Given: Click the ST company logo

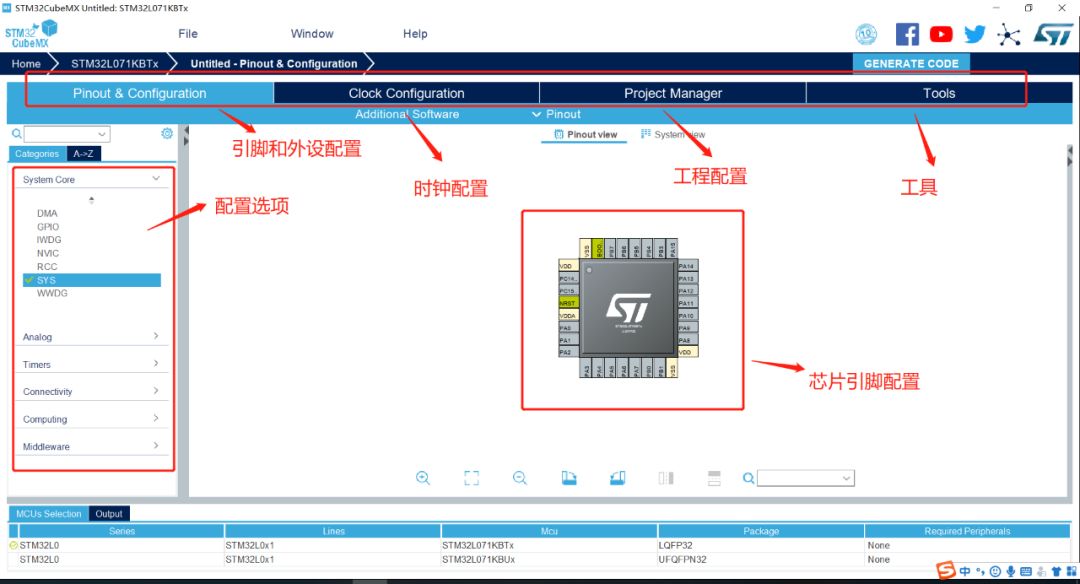Looking at the screenshot, I should pyautogui.click(x=1053, y=34).
